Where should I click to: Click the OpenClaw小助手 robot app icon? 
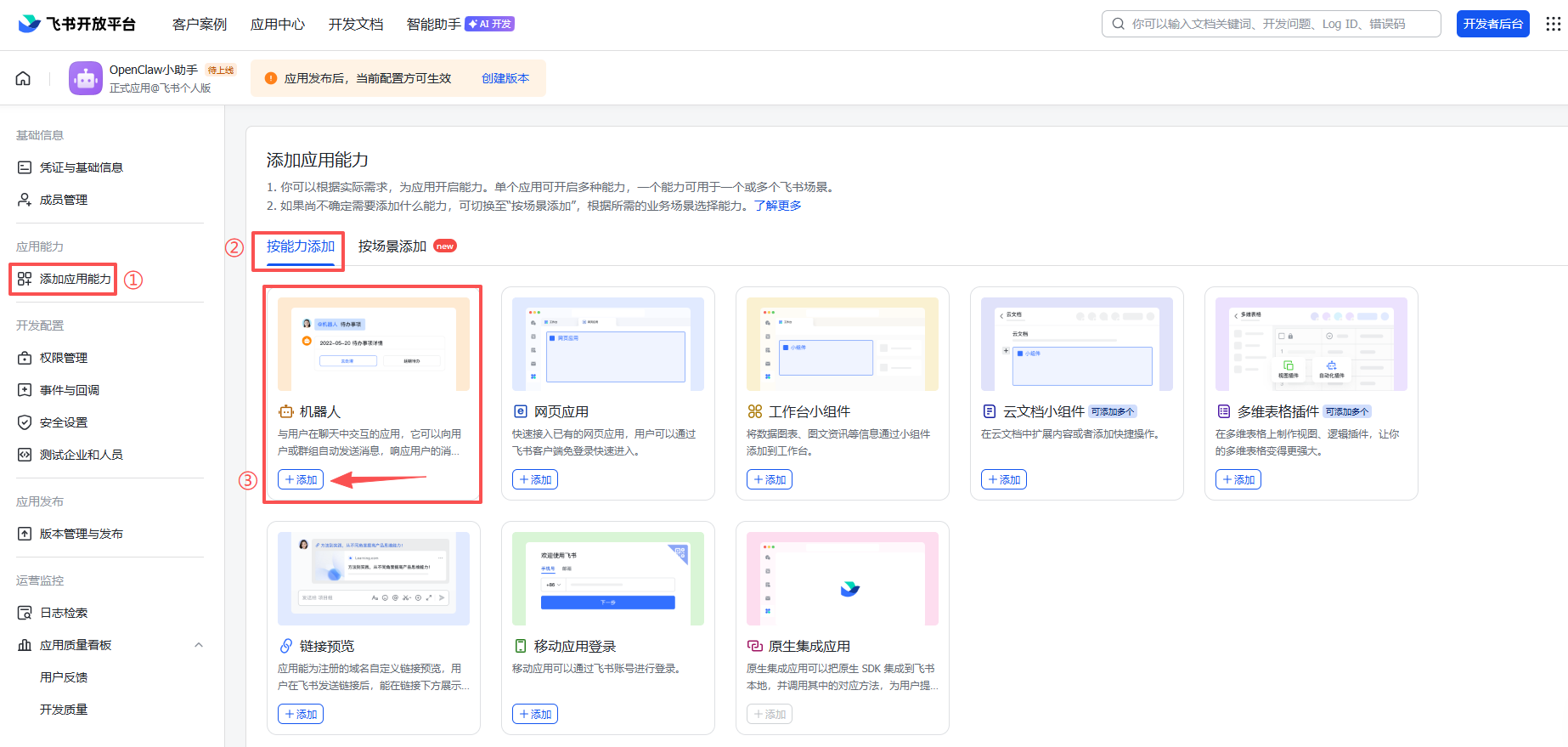click(x=86, y=78)
